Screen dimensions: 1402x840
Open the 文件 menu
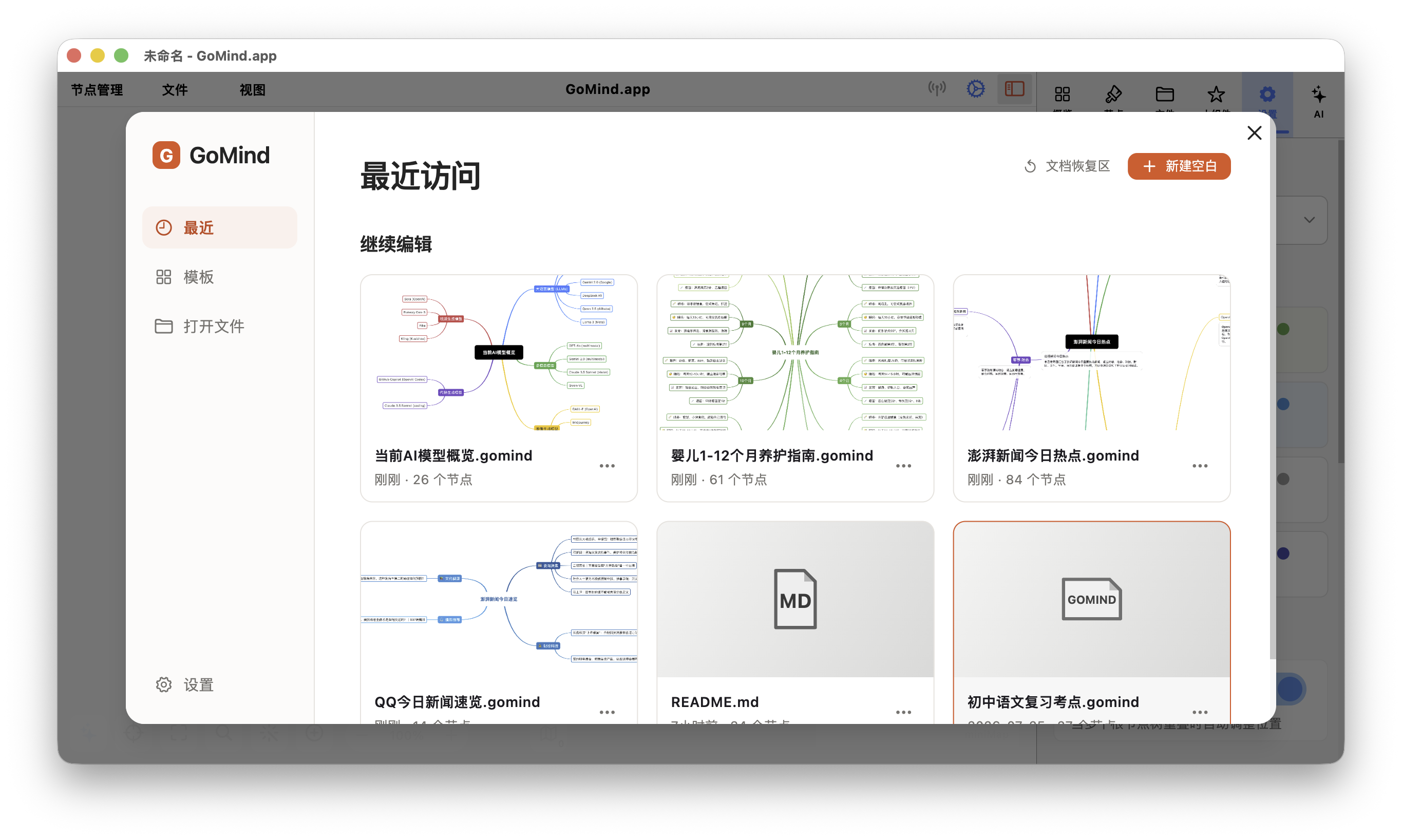pyautogui.click(x=174, y=89)
